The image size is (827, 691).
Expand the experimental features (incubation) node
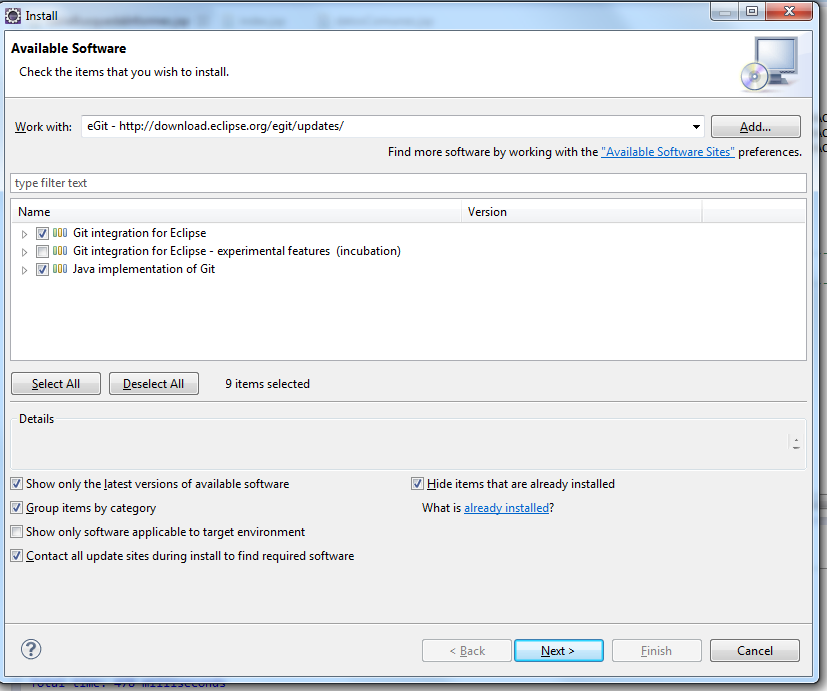coord(25,252)
